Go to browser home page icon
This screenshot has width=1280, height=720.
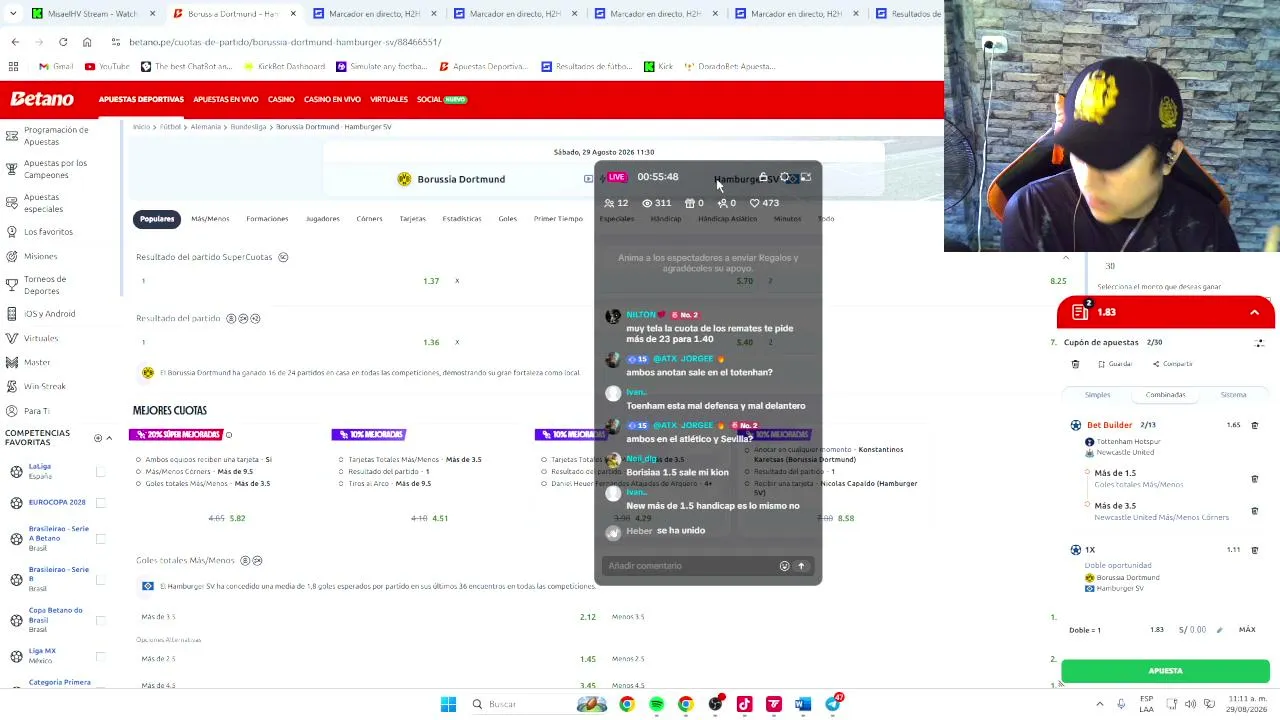[x=87, y=42]
